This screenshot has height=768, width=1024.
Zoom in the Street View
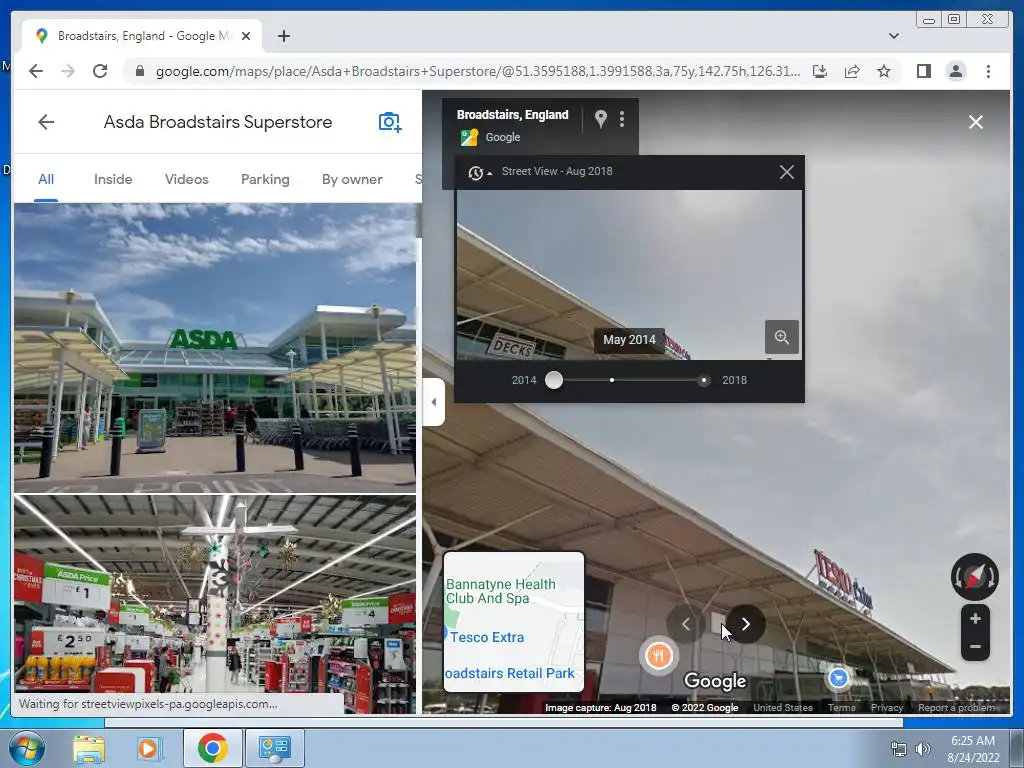pyautogui.click(x=975, y=618)
